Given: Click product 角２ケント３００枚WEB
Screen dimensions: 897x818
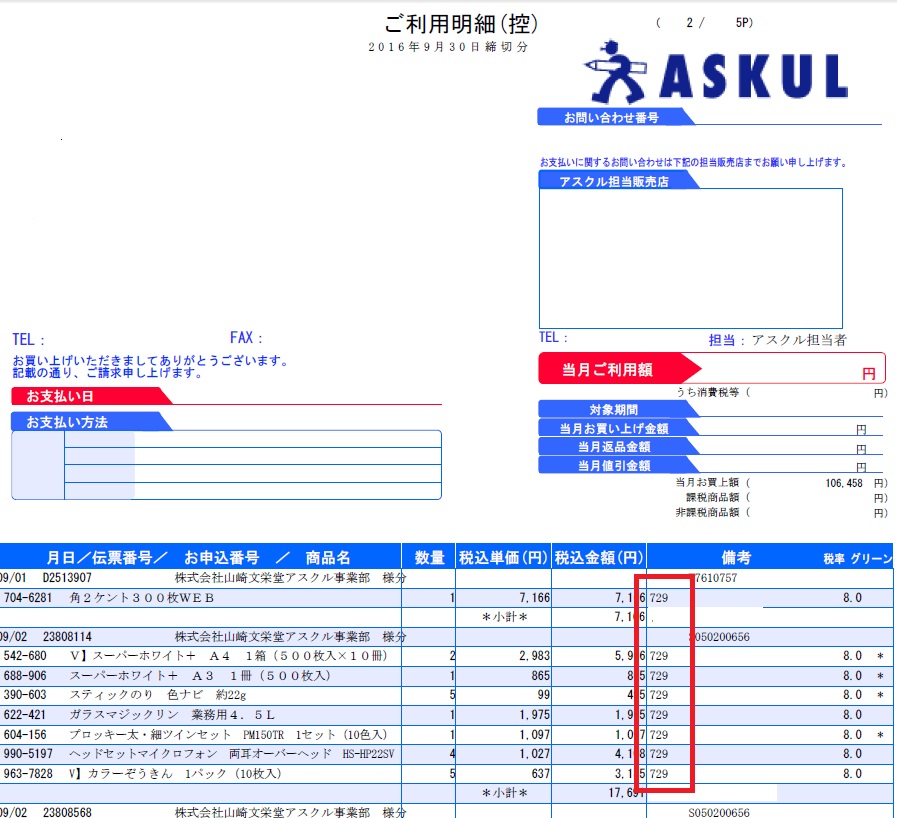Looking at the screenshot, I should point(141,598).
